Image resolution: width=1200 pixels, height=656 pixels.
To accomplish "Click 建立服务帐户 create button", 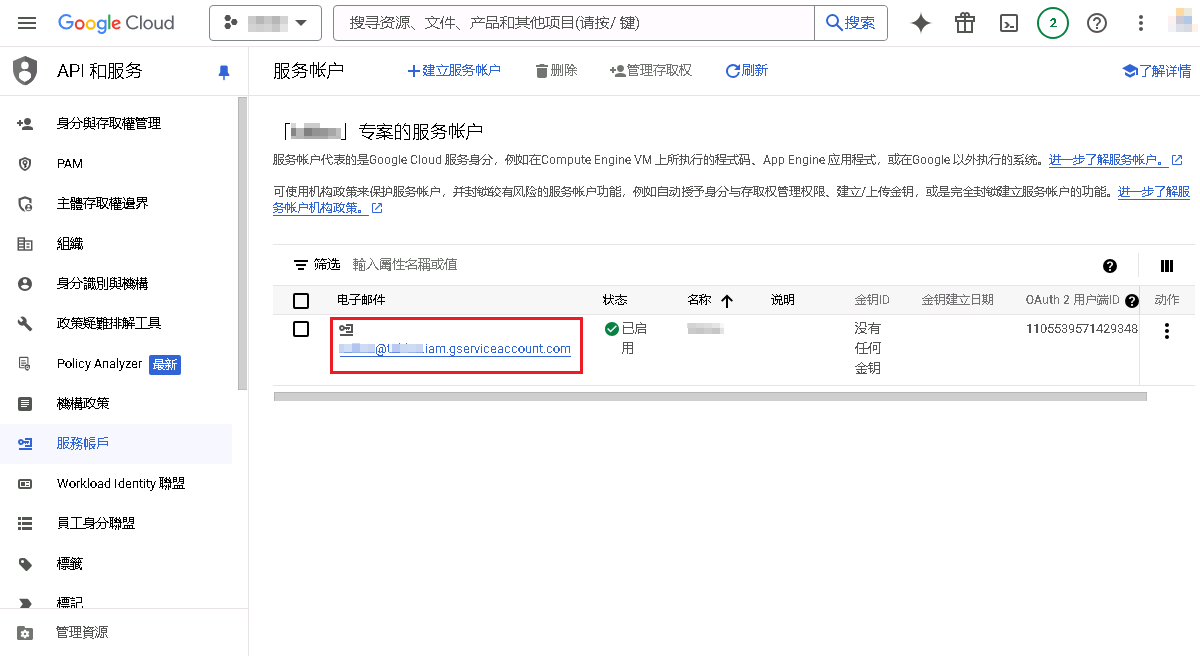I will 454,71.
